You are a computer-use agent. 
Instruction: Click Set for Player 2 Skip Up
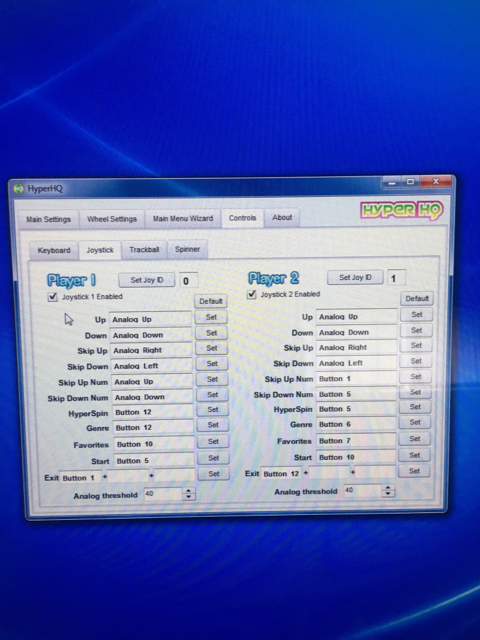pyautogui.click(x=416, y=345)
